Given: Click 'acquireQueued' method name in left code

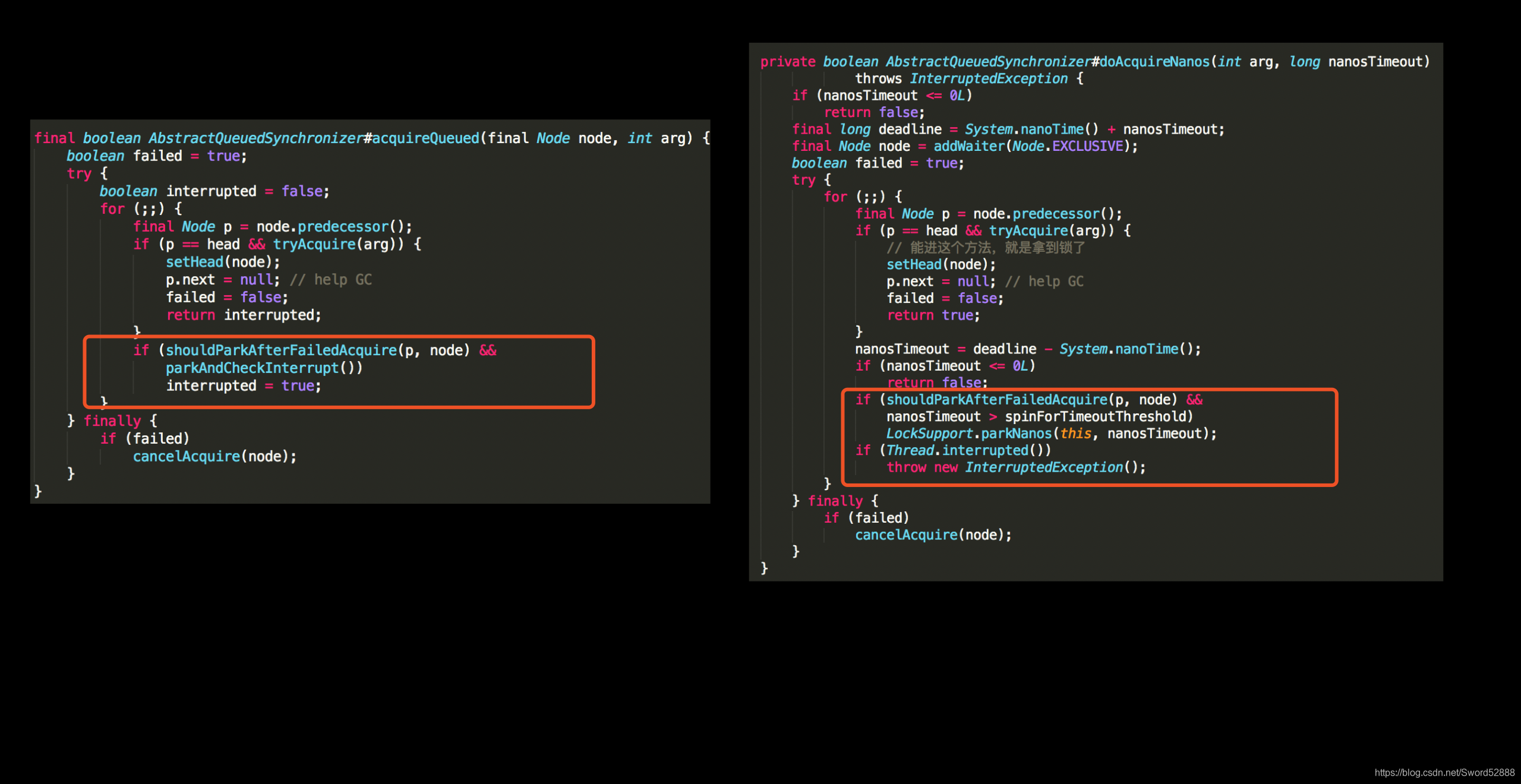Looking at the screenshot, I should tap(425, 138).
